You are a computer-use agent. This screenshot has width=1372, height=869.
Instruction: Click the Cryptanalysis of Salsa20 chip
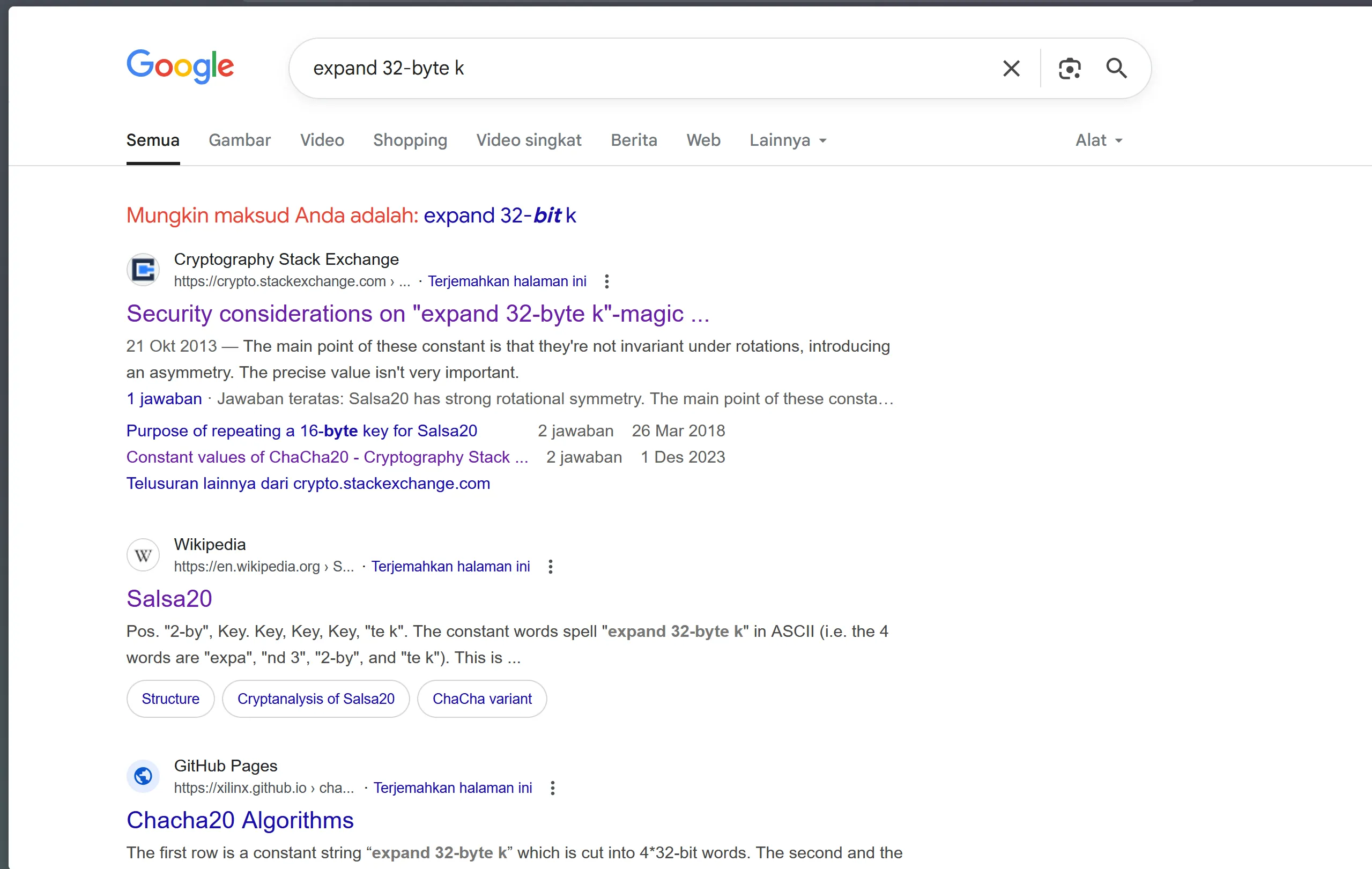click(x=316, y=699)
